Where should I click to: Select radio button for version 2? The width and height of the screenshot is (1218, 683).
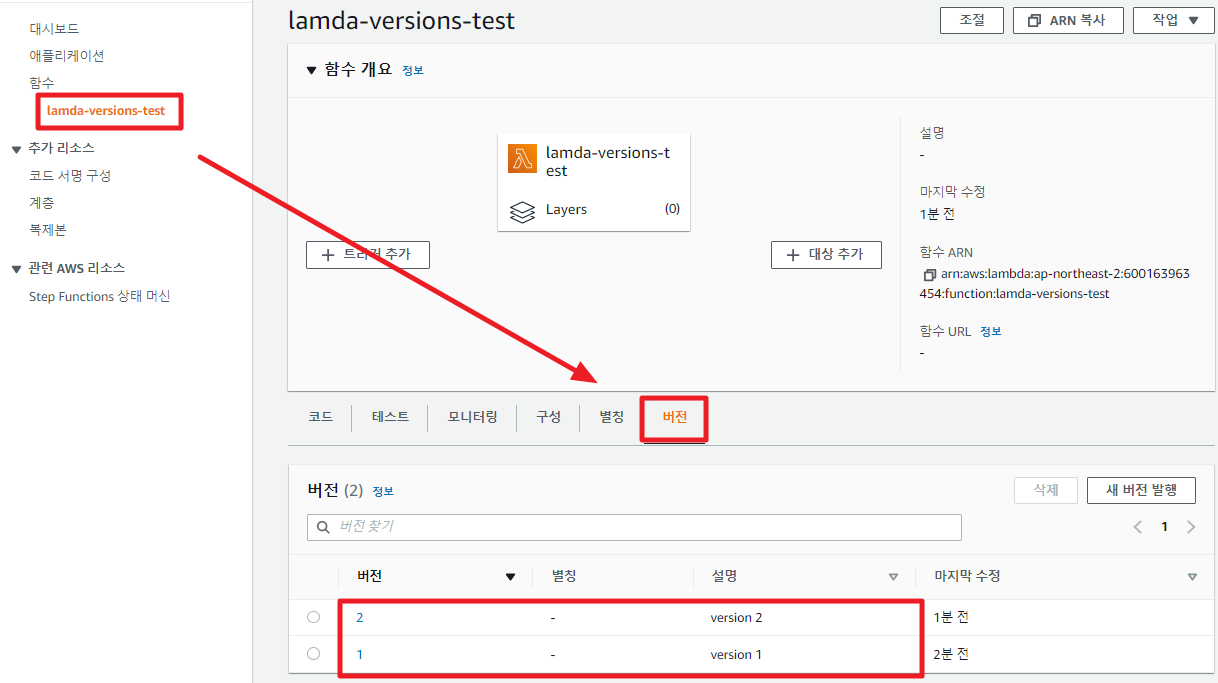(314, 617)
